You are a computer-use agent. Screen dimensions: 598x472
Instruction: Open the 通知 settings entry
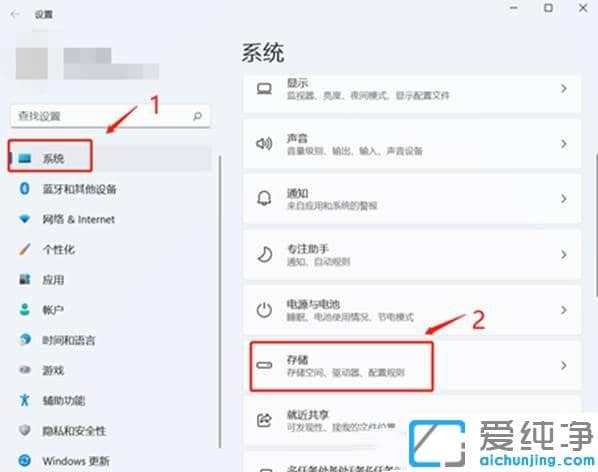tap(412, 199)
